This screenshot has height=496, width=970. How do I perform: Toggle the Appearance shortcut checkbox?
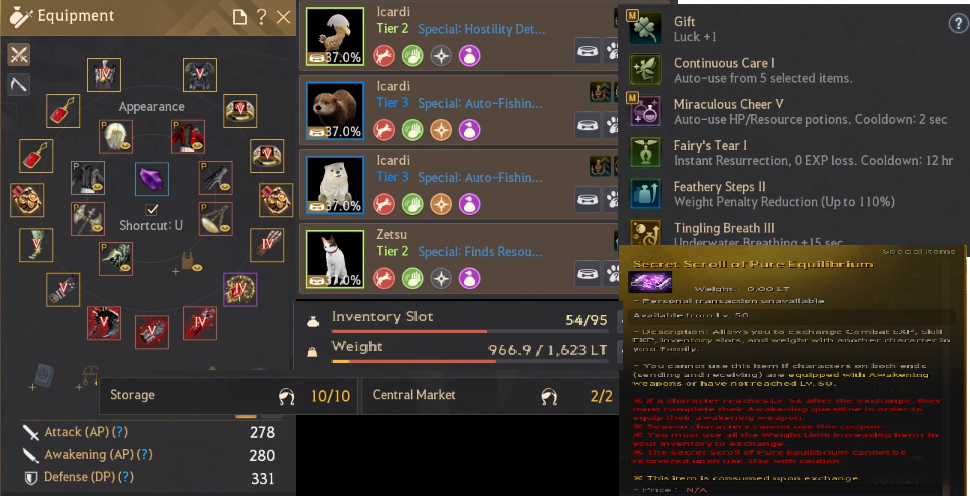(152, 209)
